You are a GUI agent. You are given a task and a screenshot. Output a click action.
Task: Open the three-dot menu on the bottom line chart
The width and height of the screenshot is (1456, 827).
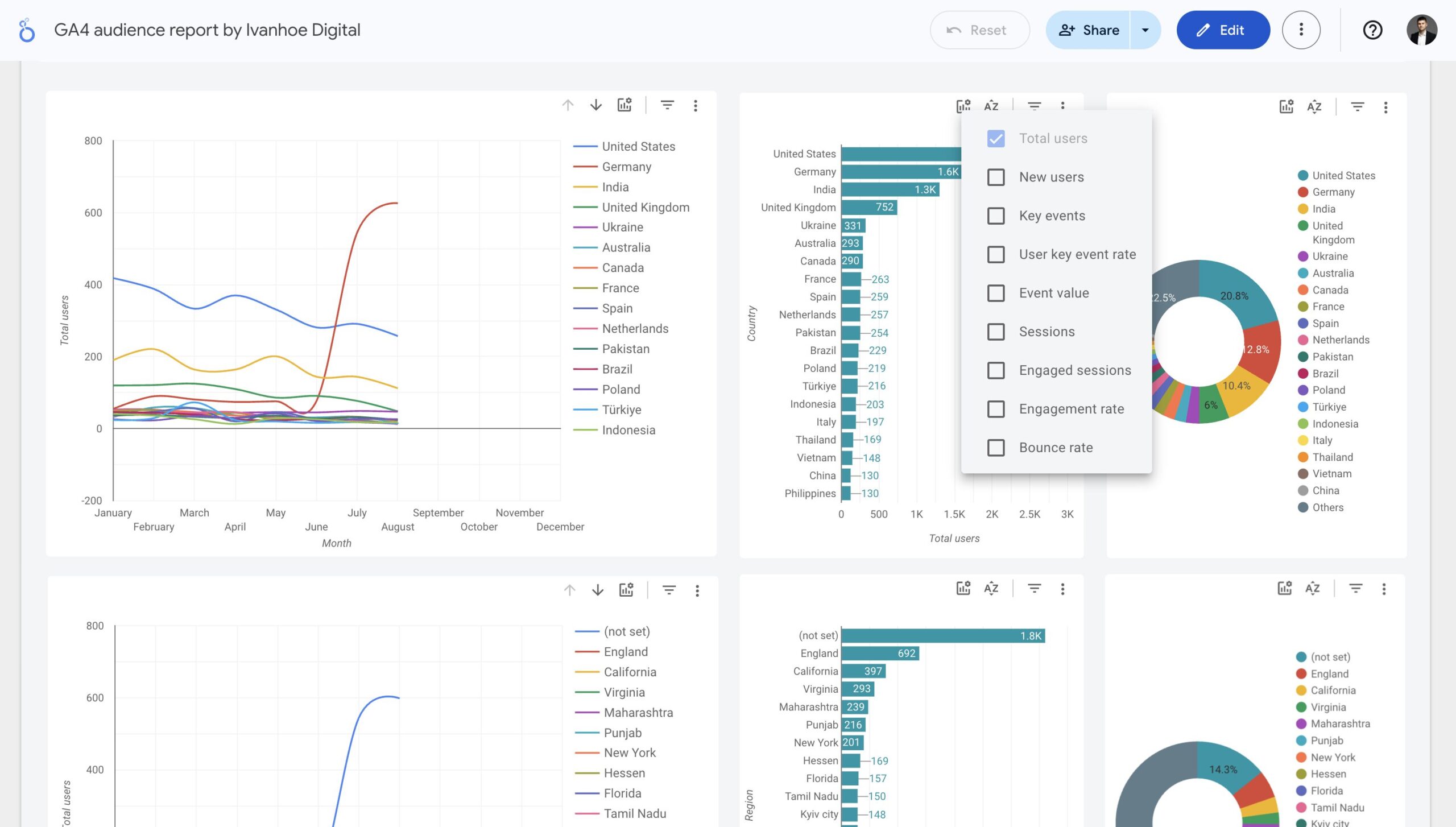point(696,590)
